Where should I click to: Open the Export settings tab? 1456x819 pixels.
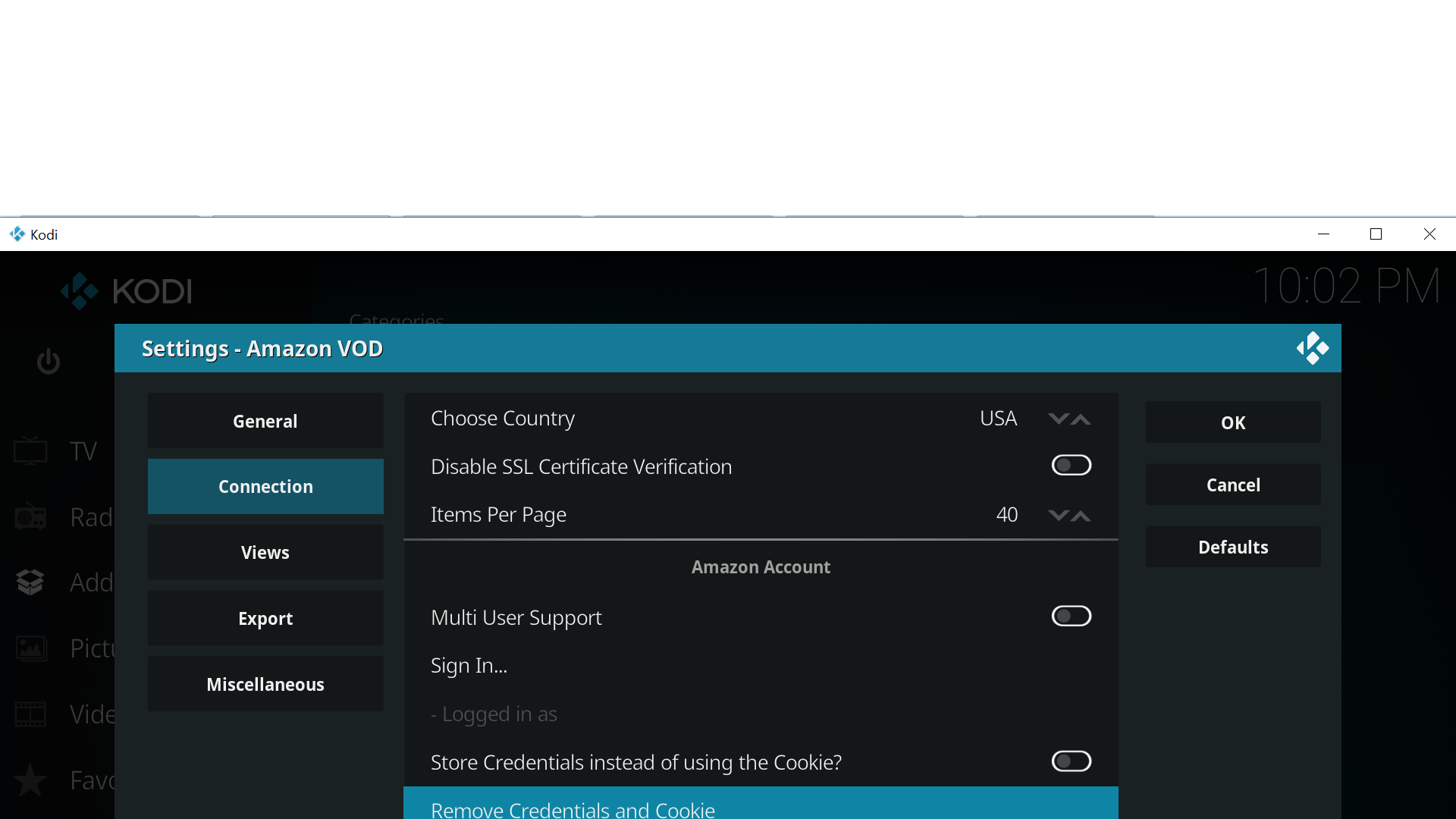click(x=265, y=618)
